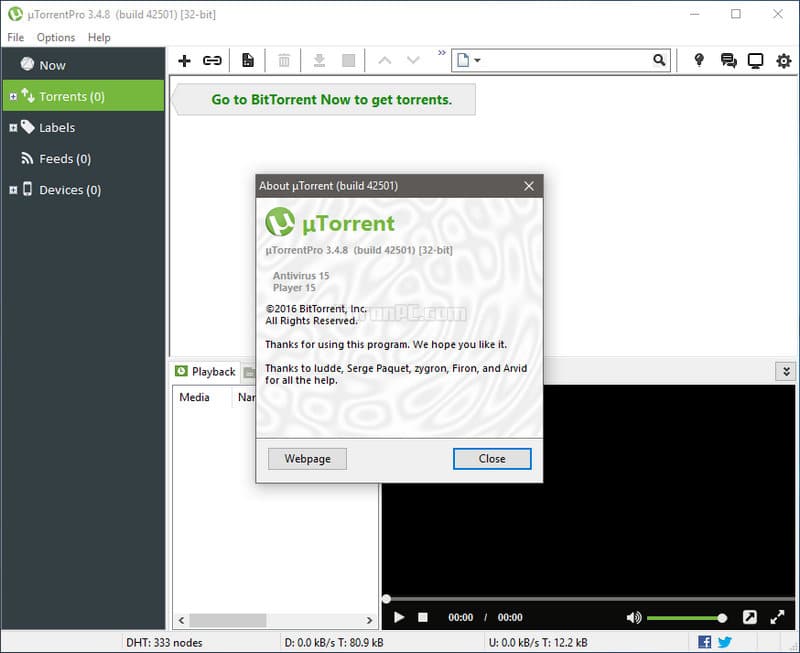800x653 pixels.
Task: Open uTorrent's Facebook page icon
Action: tap(704, 642)
